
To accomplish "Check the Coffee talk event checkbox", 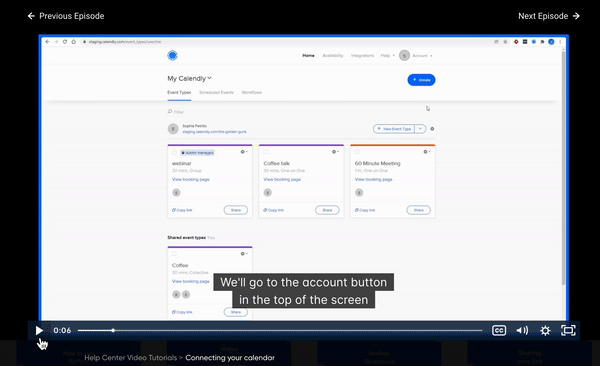I will point(266,152).
